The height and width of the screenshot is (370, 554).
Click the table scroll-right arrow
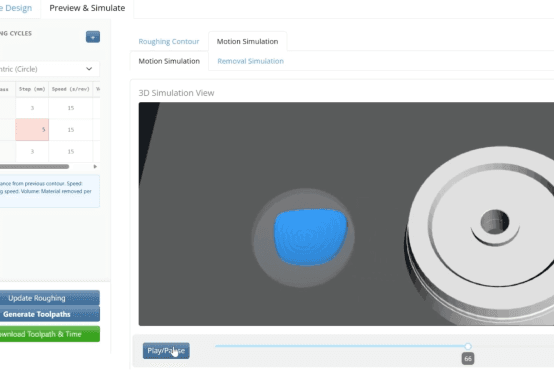click(x=95, y=166)
